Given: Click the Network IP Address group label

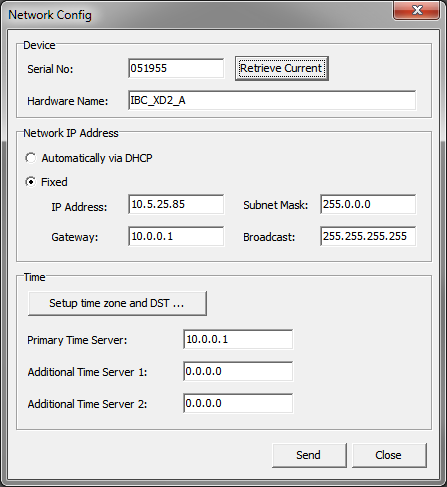Looking at the screenshot, I should pyautogui.click(x=71, y=133).
